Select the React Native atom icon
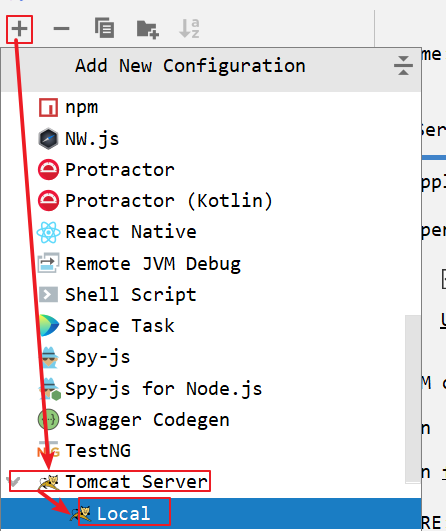 [48, 232]
